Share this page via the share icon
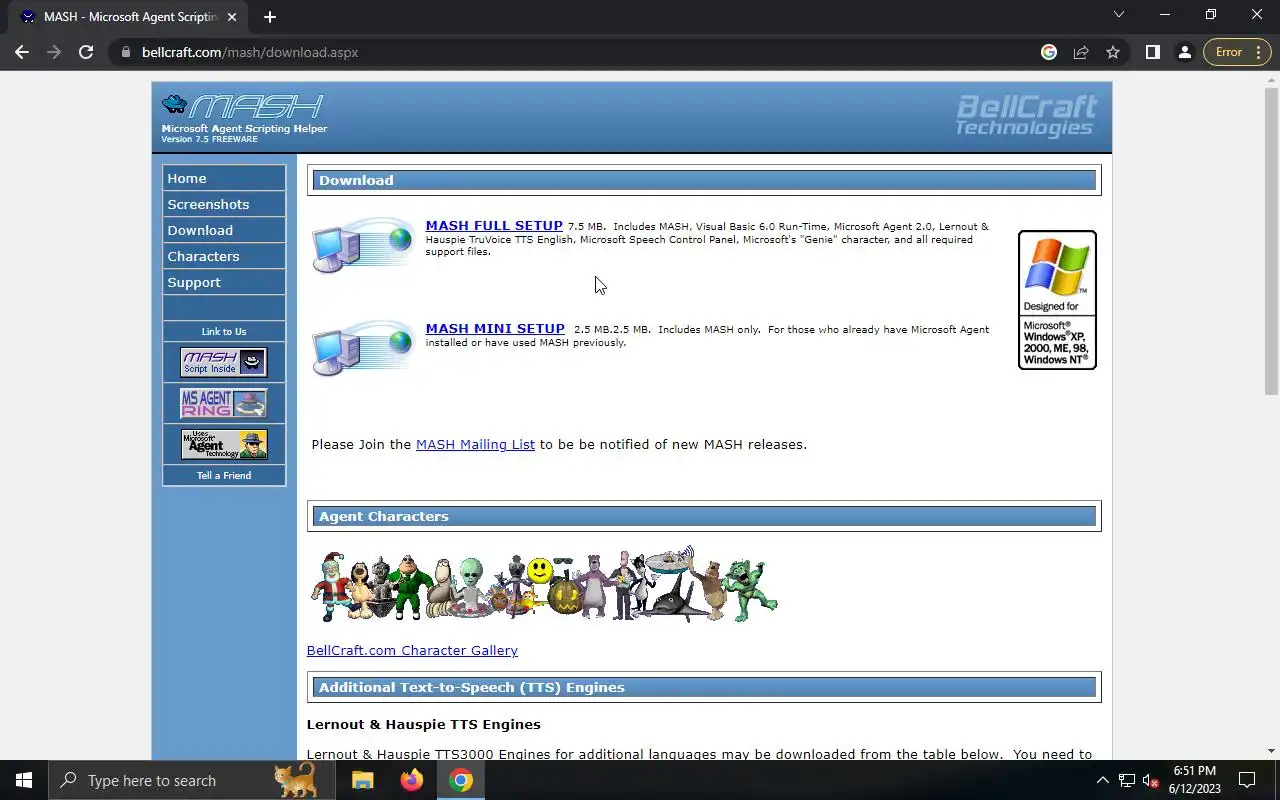Image resolution: width=1280 pixels, height=800 pixels. pyautogui.click(x=1081, y=52)
